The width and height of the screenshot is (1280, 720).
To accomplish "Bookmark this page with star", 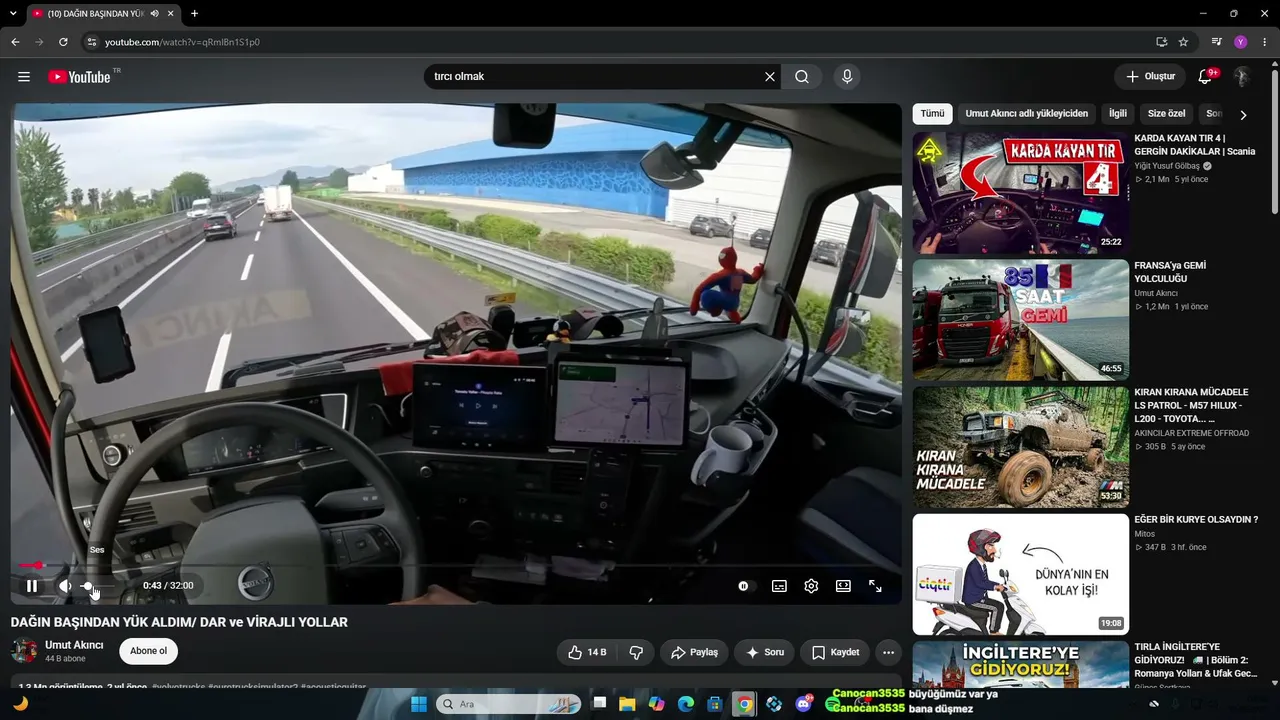I will (x=1183, y=42).
